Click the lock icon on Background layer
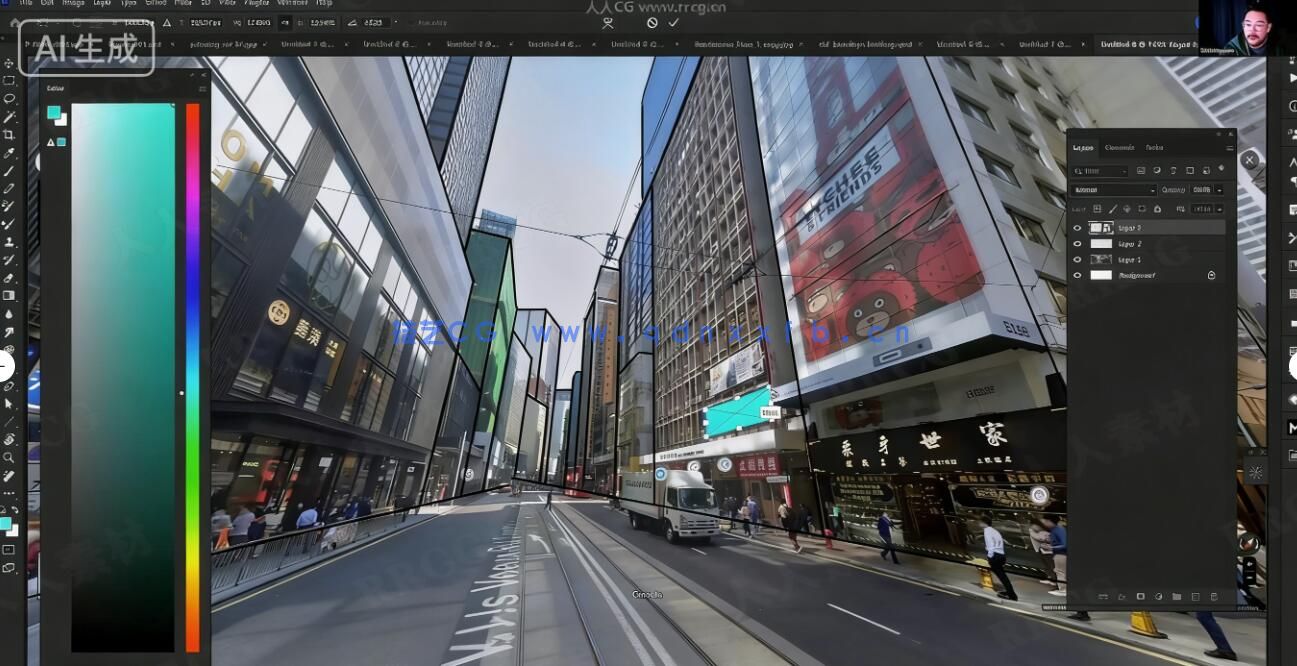 [x=1211, y=275]
